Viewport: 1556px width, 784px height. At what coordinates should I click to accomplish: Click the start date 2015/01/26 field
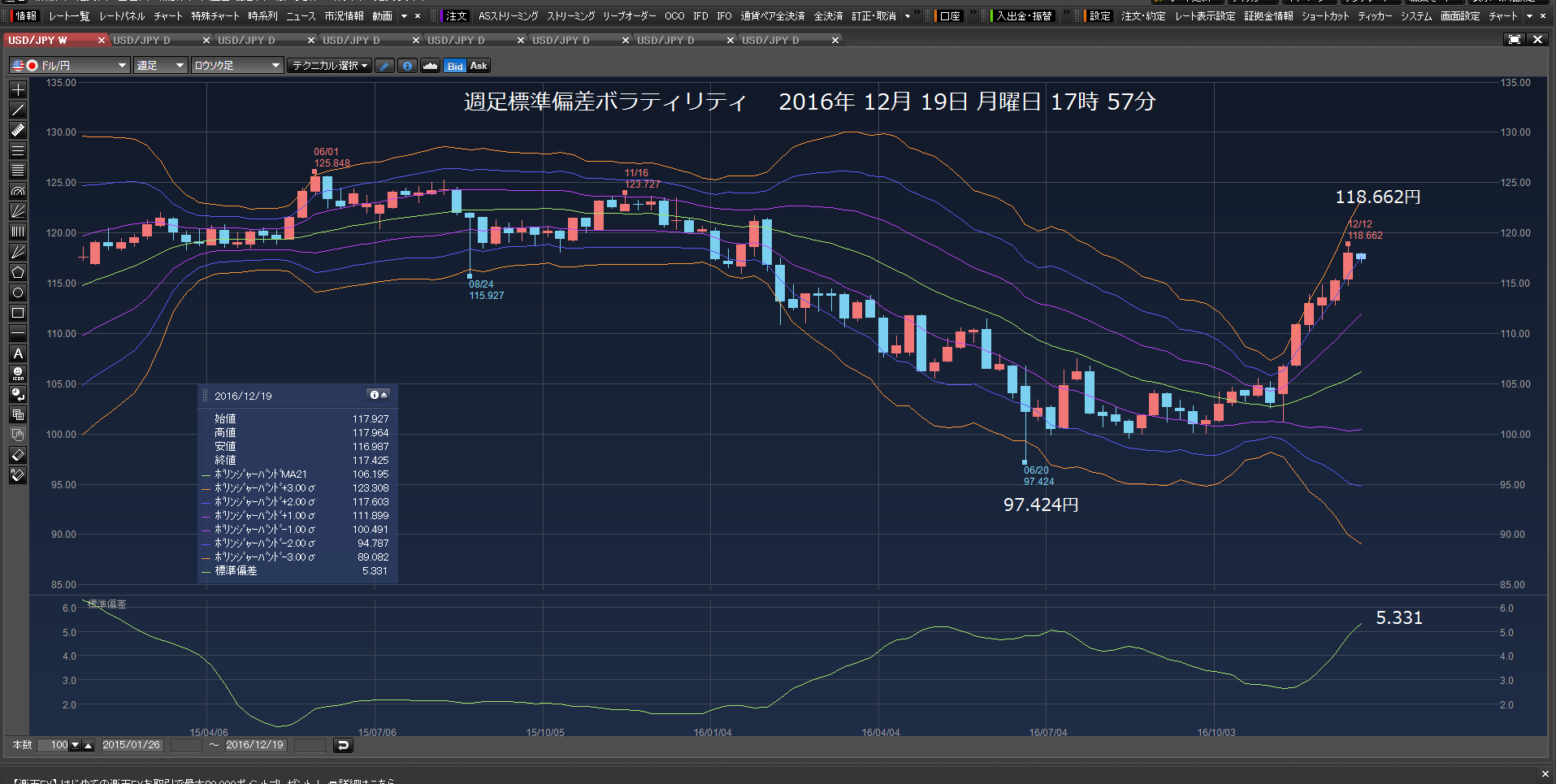pos(132,745)
